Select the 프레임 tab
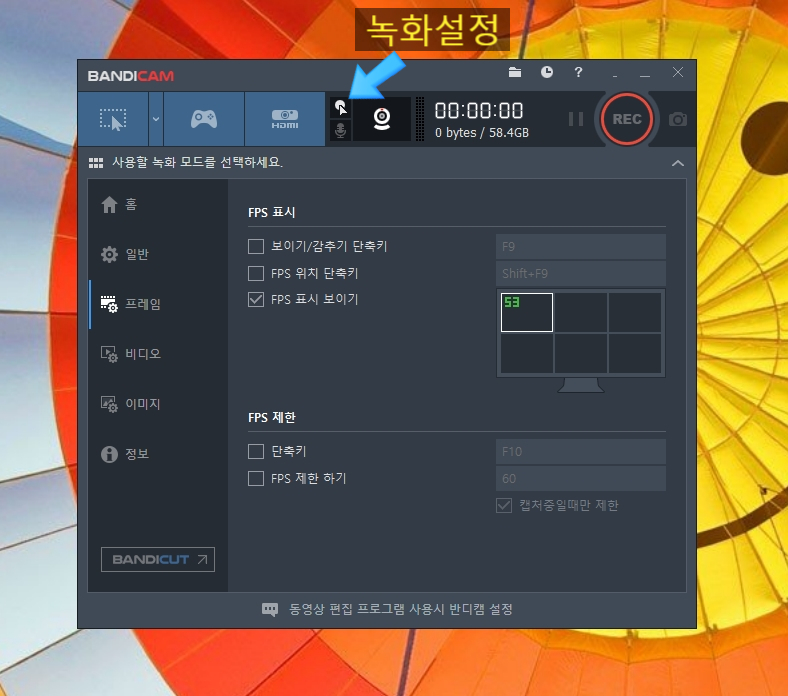788x696 pixels. point(158,304)
